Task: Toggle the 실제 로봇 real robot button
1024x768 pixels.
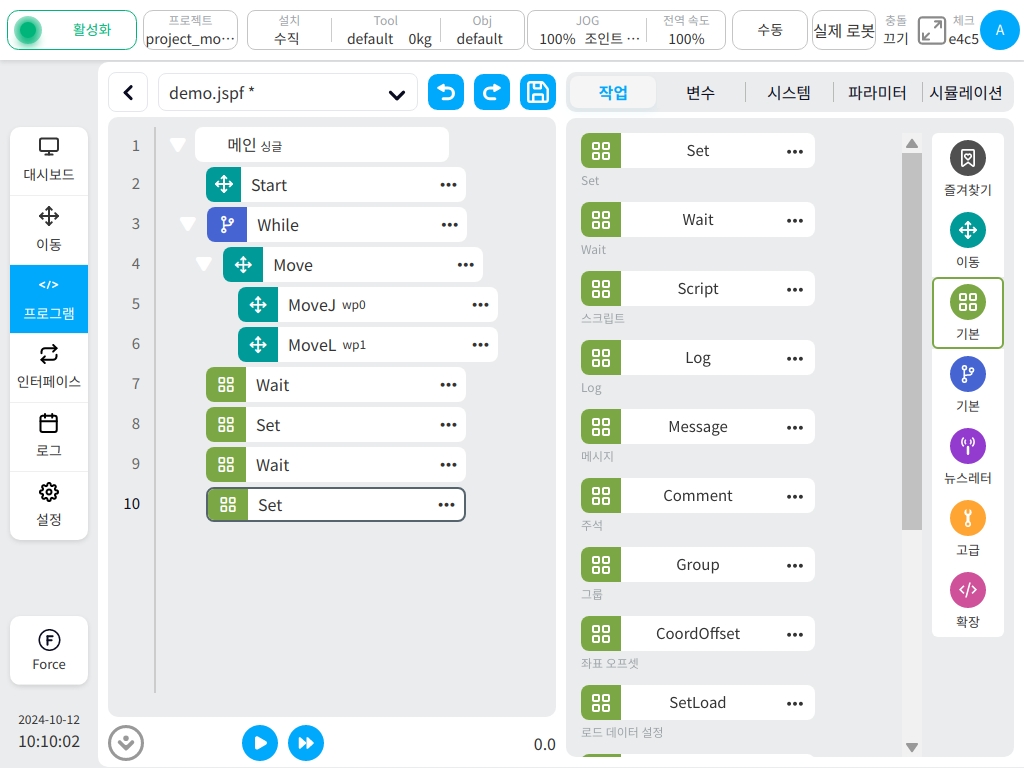Action: (843, 30)
